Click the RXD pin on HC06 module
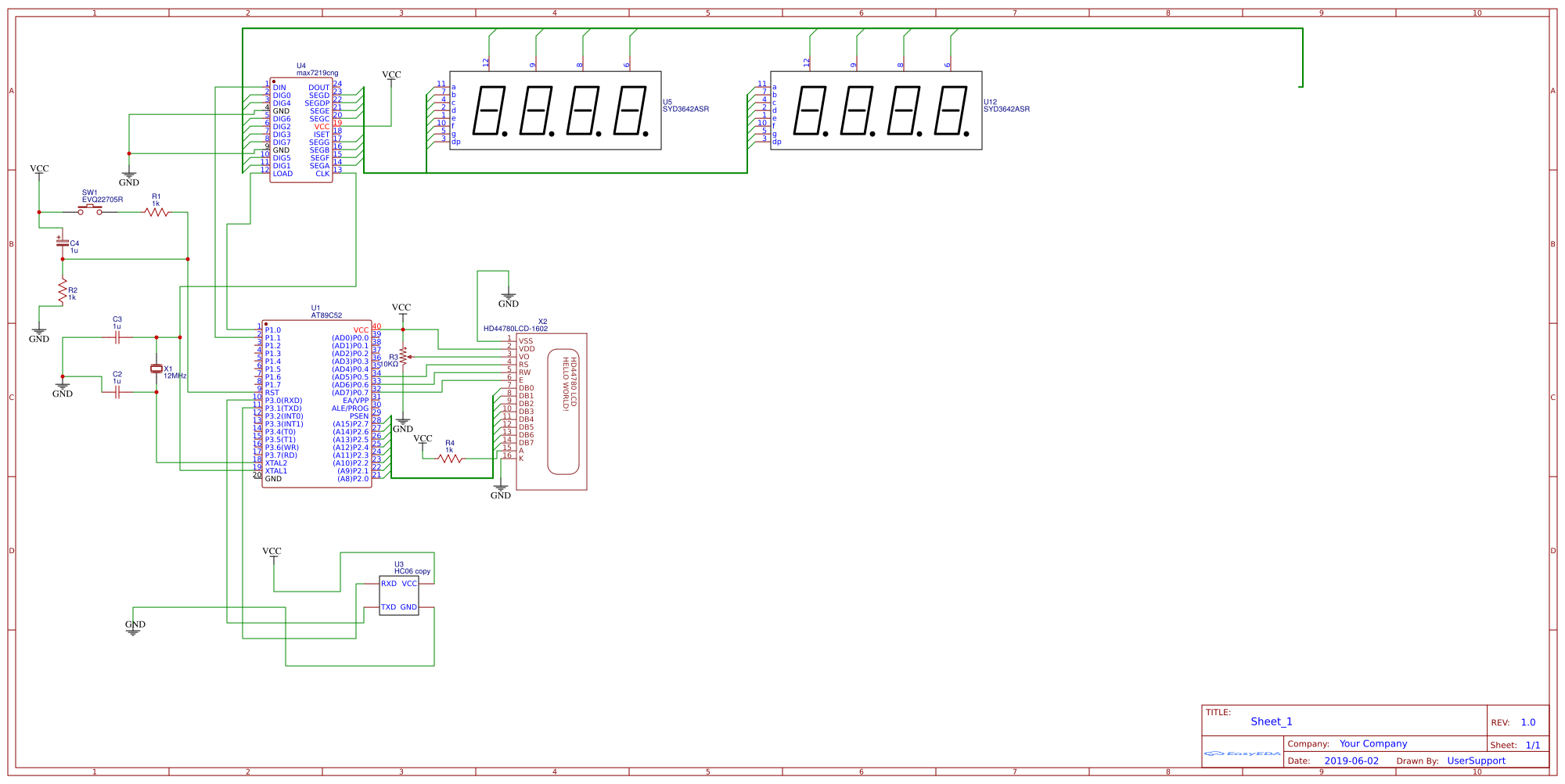The height and width of the screenshot is (784, 1565). (x=389, y=584)
